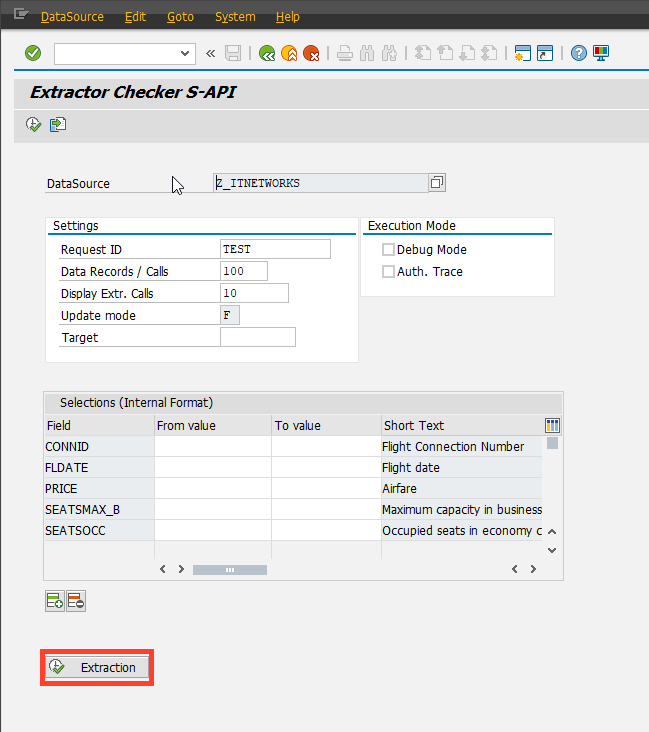
Task: Click the right-side scroll-right arrow under Short Text
Action: [x=533, y=569]
